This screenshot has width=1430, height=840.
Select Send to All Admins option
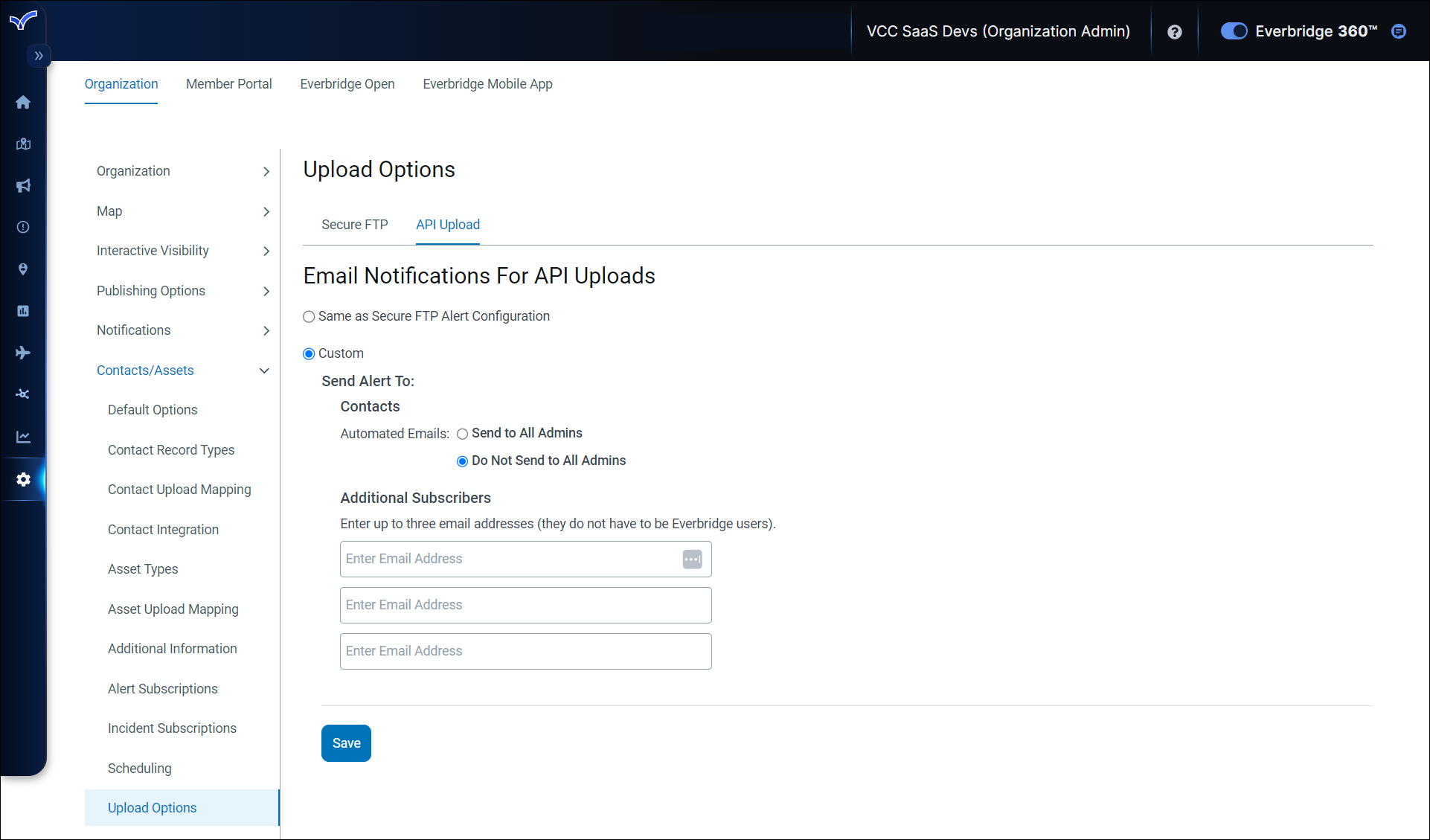[x=462, y=434]
